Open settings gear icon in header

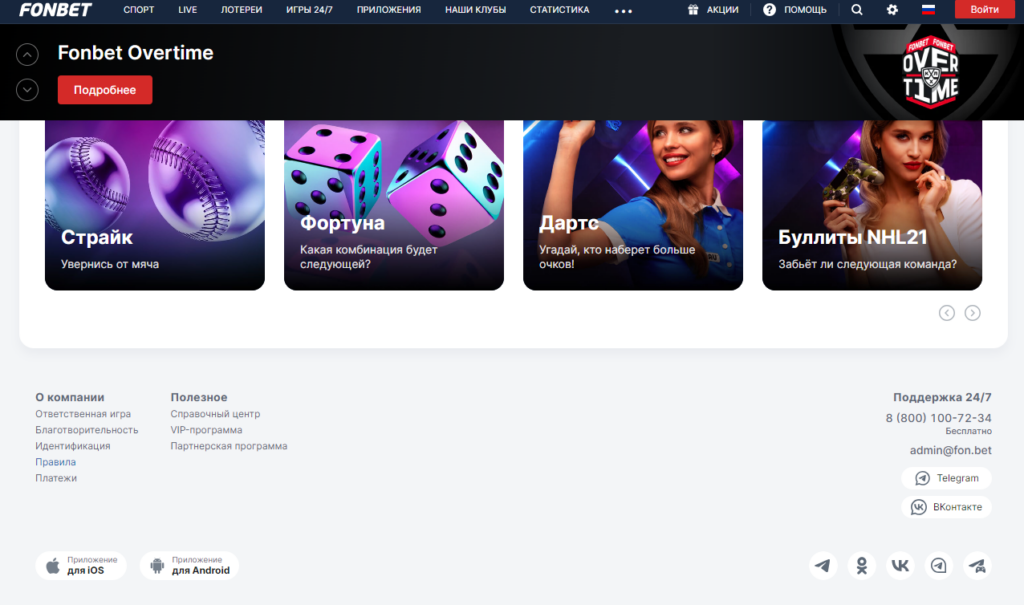[892, 10]
